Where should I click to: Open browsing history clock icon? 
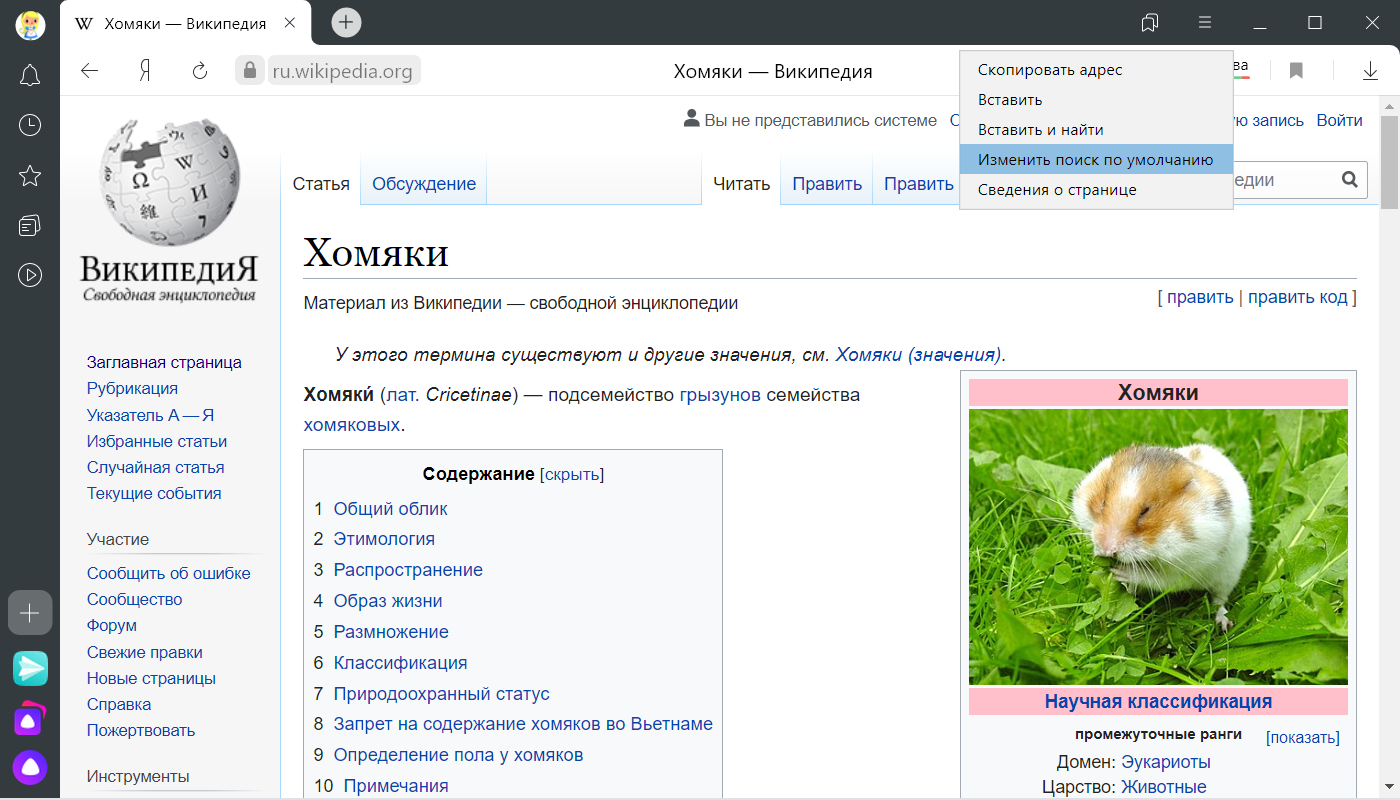[30, 125]
